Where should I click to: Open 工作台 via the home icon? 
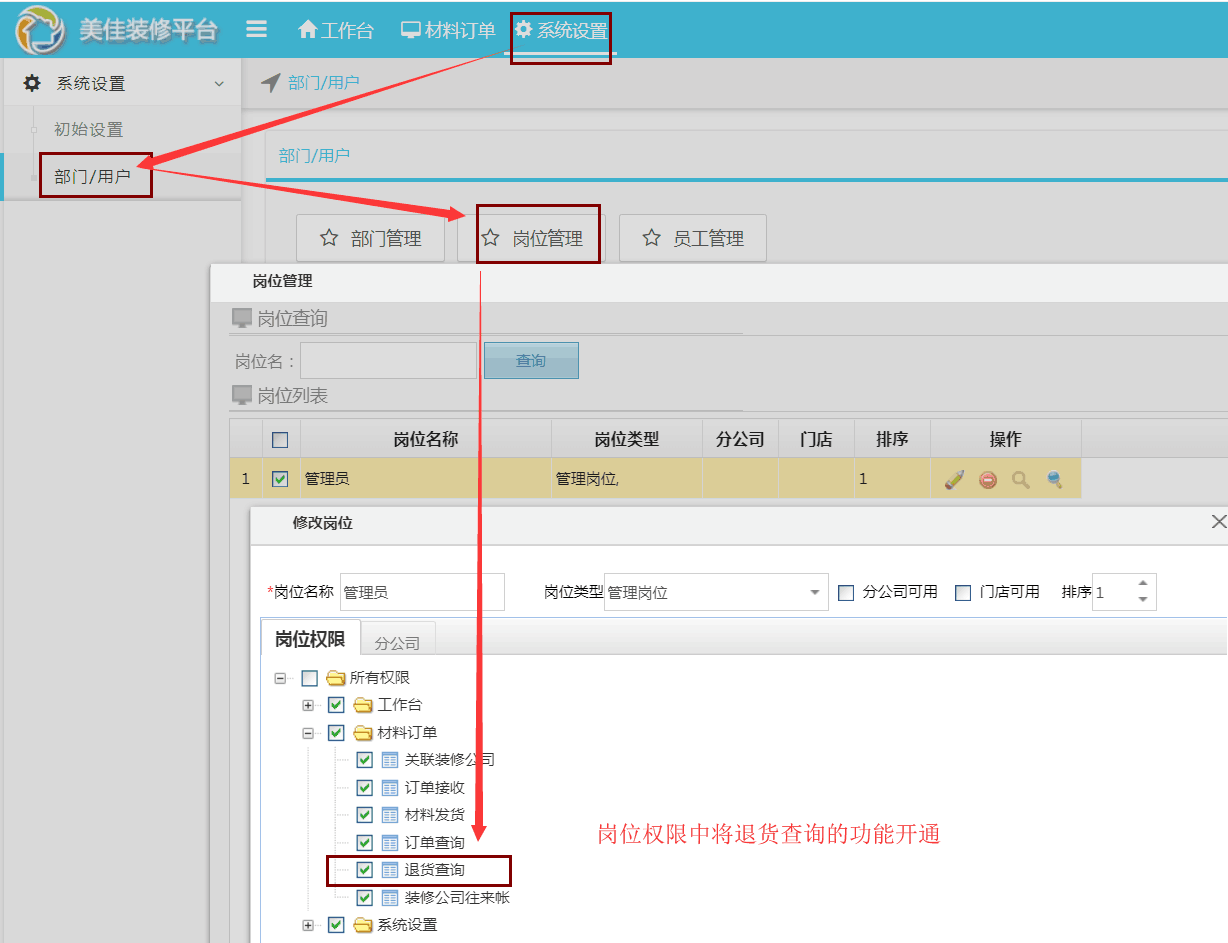335,30
